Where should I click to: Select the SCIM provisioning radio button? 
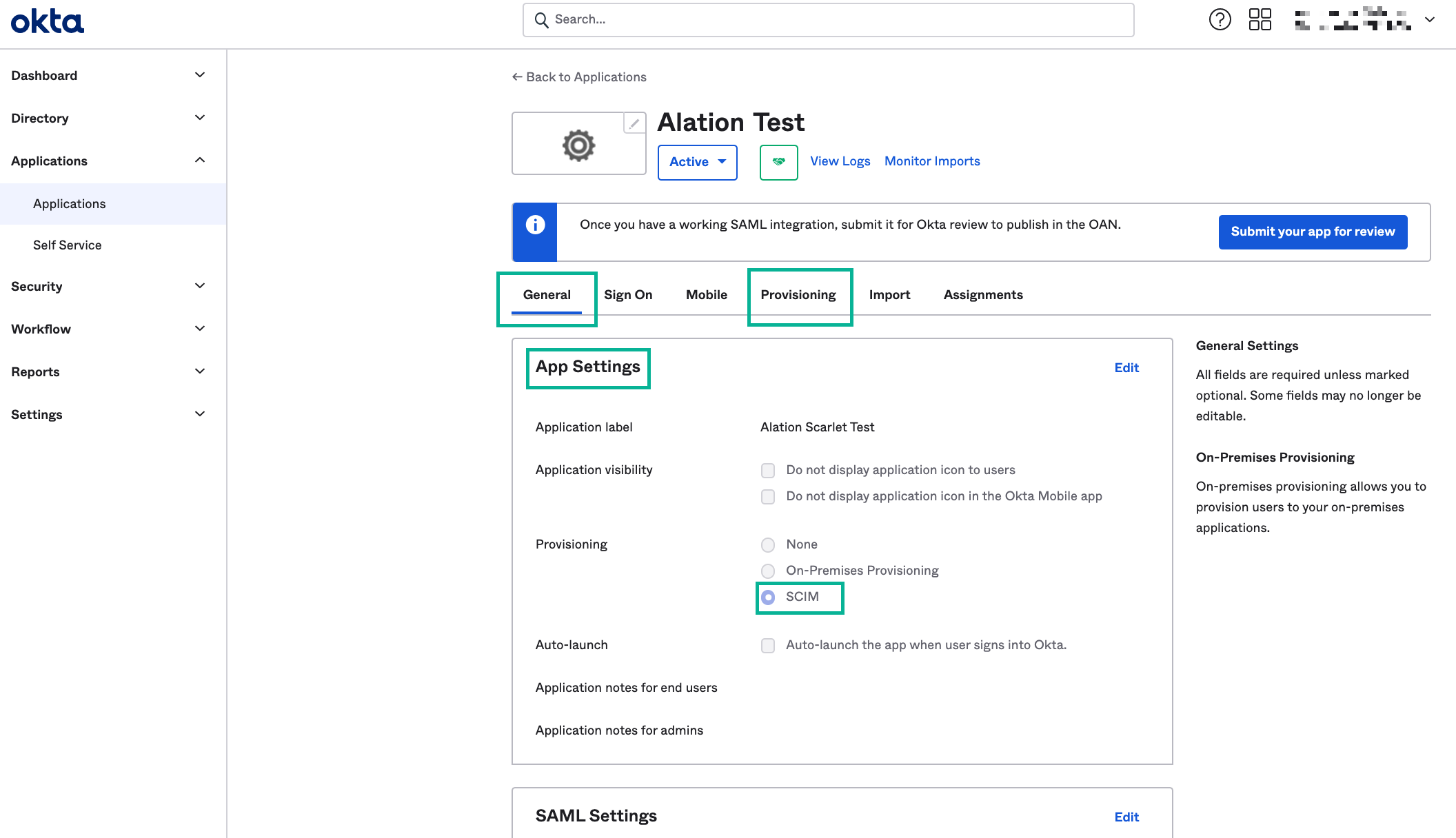tap(767, 597)
